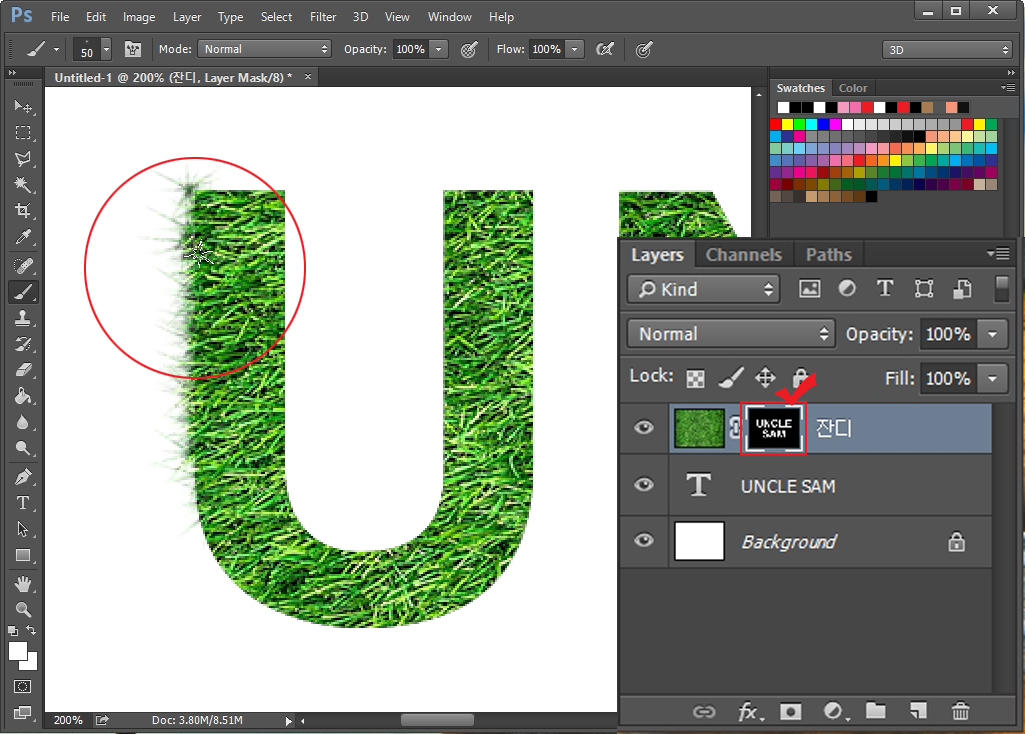Toggle pixel layer filter
This screenshot has height=734, width=1025.
pos(809,289)
